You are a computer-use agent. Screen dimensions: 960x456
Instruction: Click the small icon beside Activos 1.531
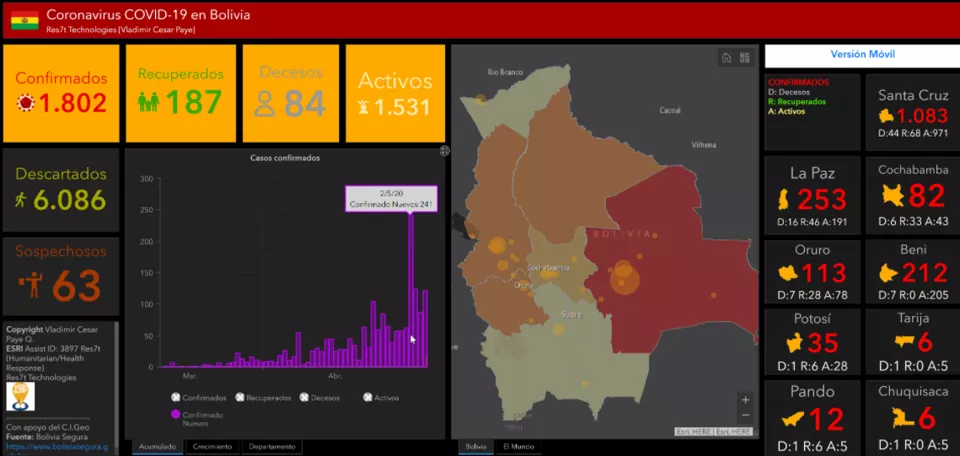(x=363, y=108)
